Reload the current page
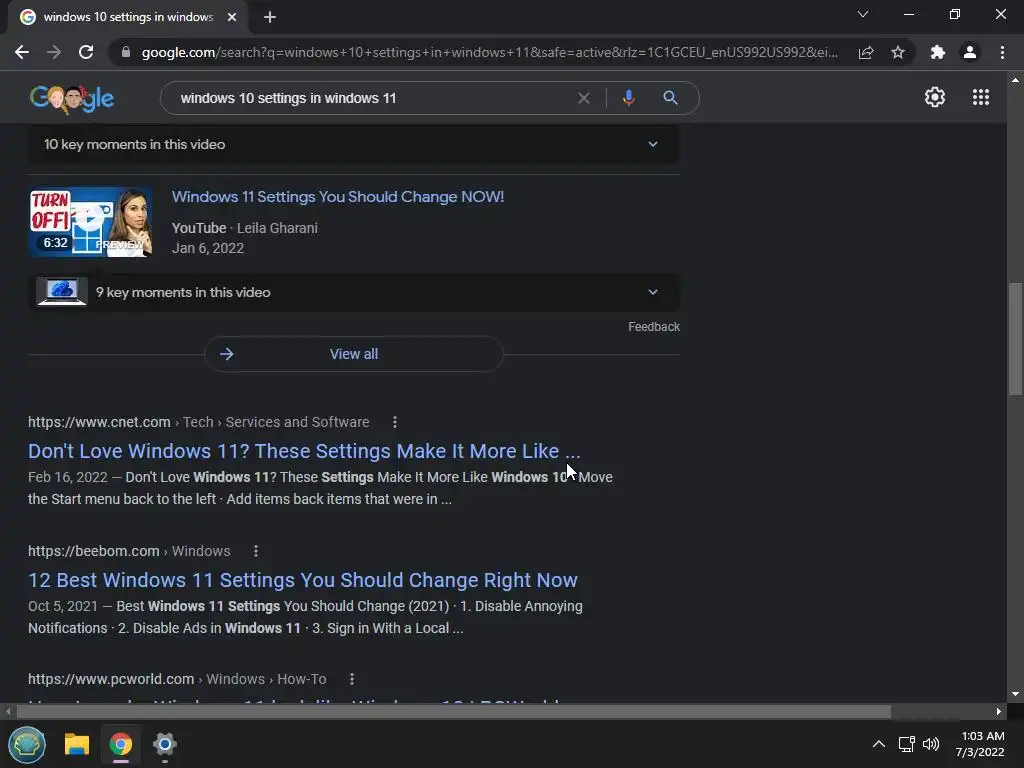Viewport: 1024px width, 768px height. click(x=86, y=52)
